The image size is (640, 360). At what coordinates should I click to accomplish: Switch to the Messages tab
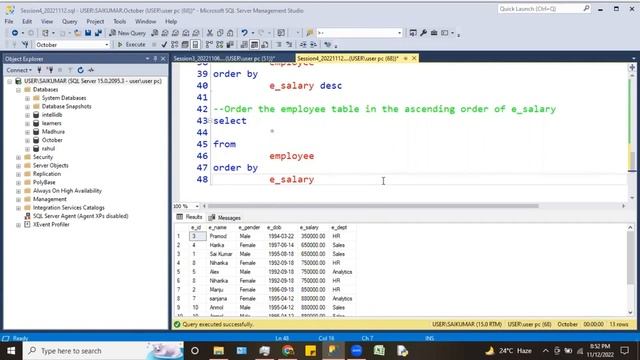click(x=224, y=218)
